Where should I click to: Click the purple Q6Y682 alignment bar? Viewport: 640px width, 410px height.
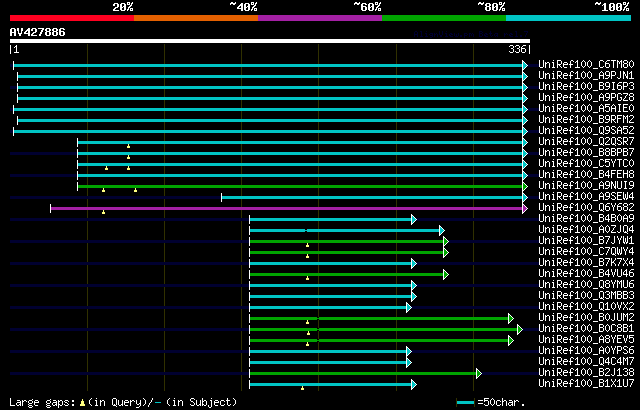(x=287, y=208)
